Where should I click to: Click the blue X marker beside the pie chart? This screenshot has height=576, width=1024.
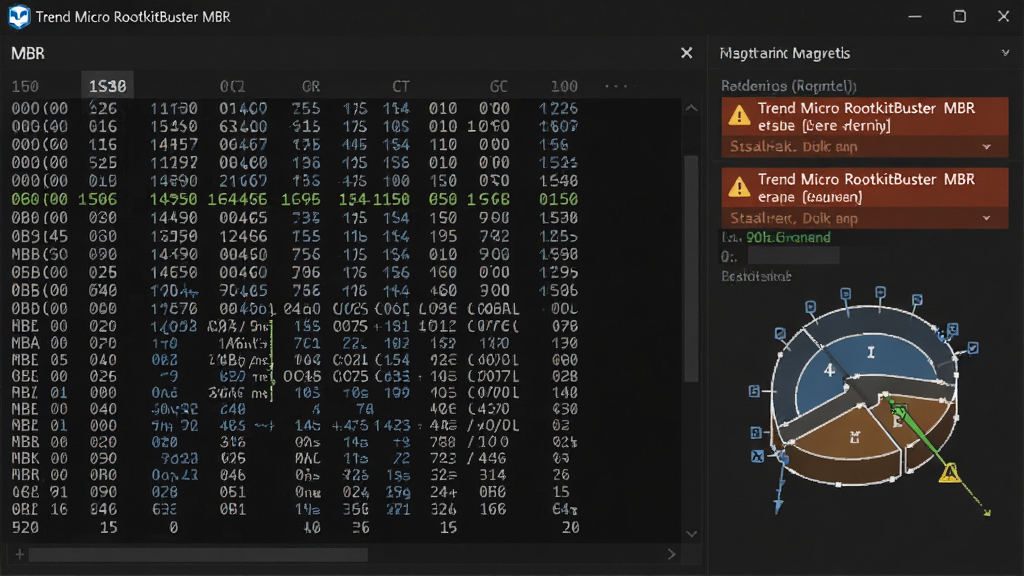coord(757,456)
